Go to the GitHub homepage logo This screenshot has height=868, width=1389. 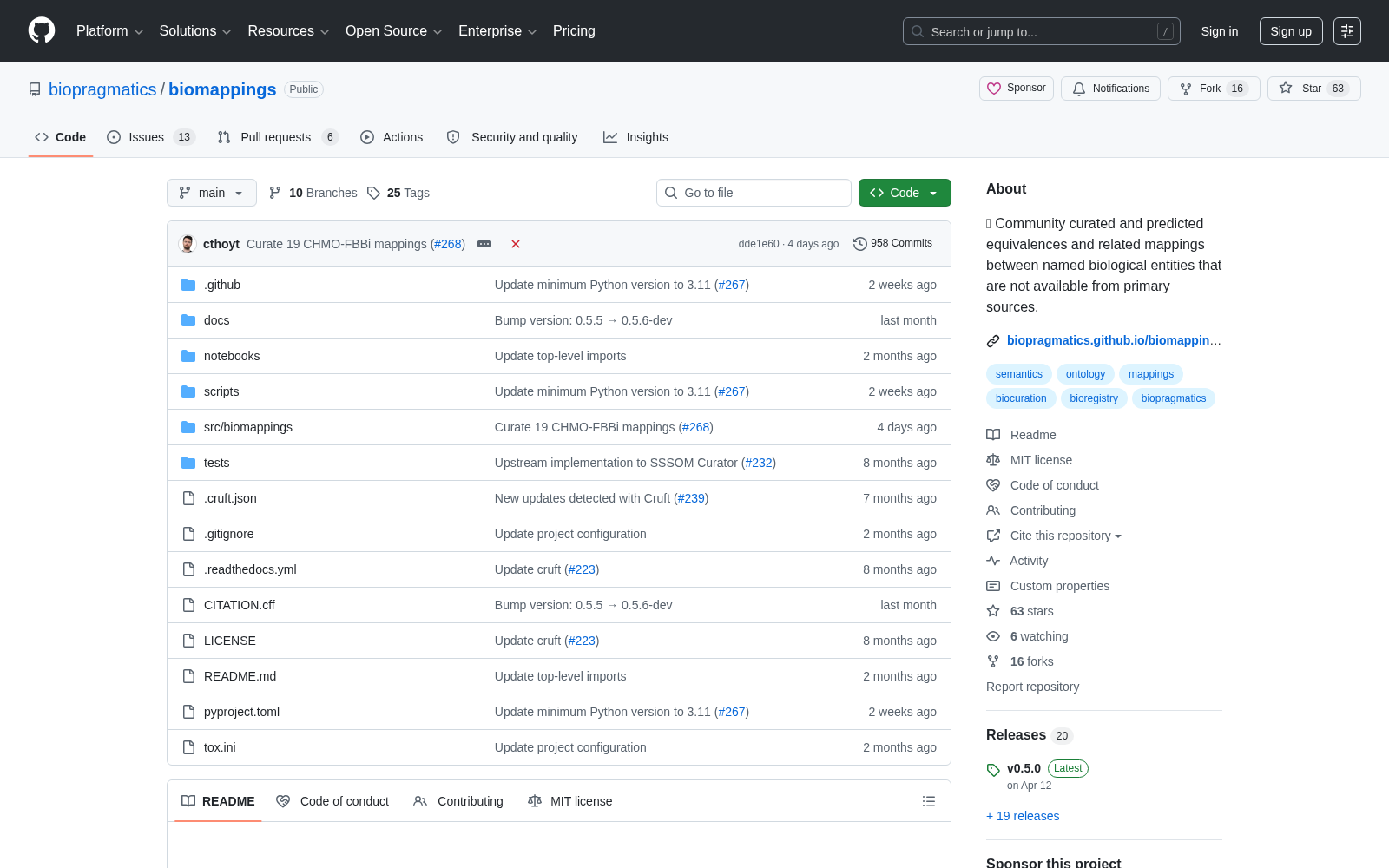pos(42,31)
